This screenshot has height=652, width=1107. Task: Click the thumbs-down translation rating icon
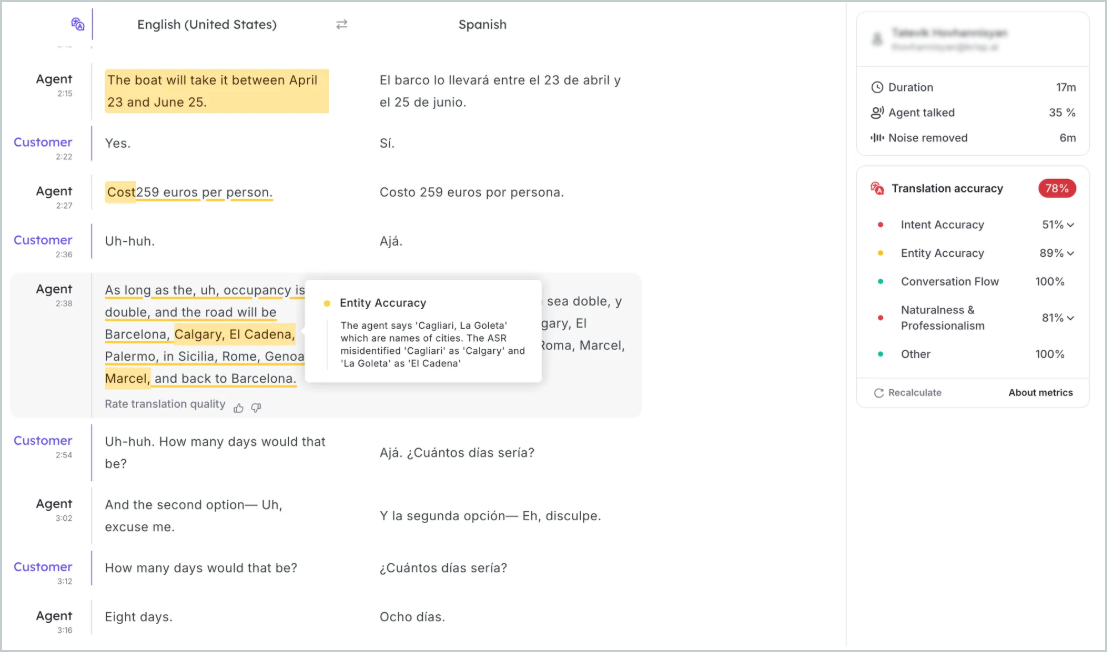point(256,407)
